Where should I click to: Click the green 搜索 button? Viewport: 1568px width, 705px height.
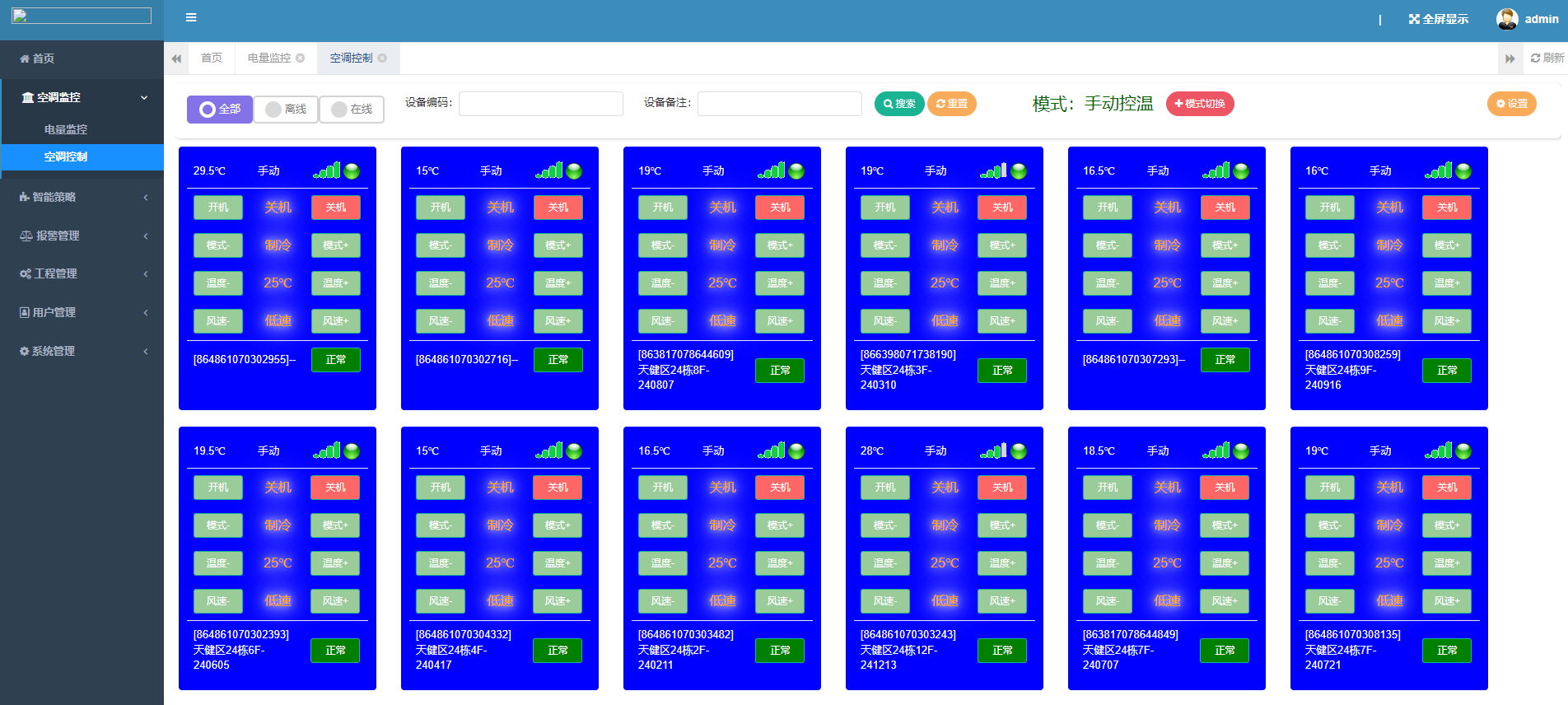[x=898, y=104]
